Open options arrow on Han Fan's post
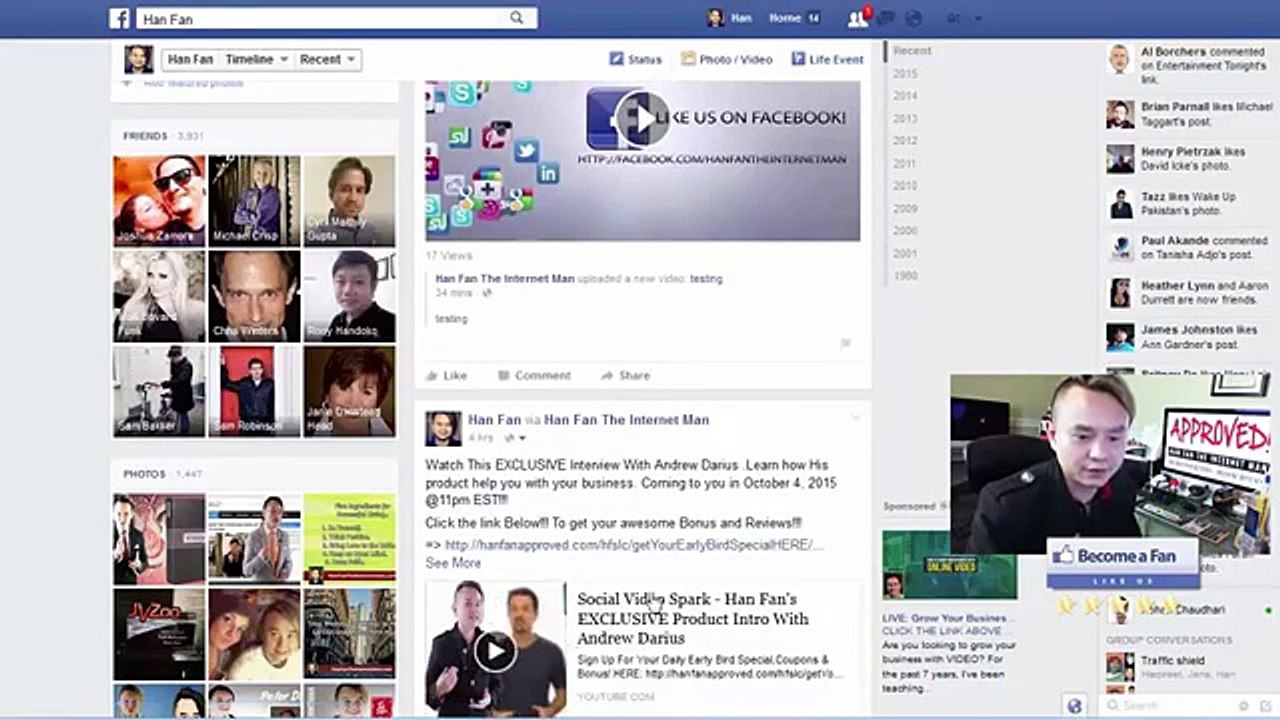Screen dimensions: 1280x720 855,418
